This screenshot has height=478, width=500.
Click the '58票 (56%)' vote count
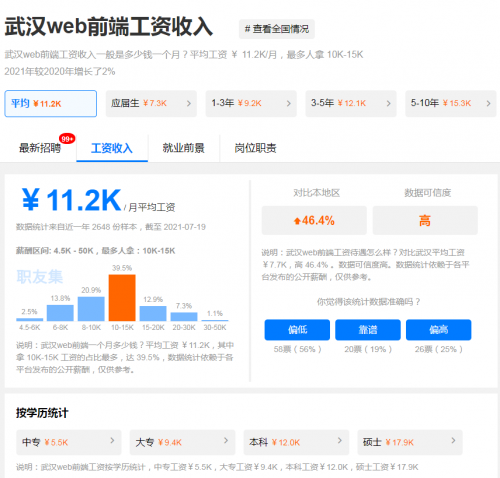tap(297, 349)
